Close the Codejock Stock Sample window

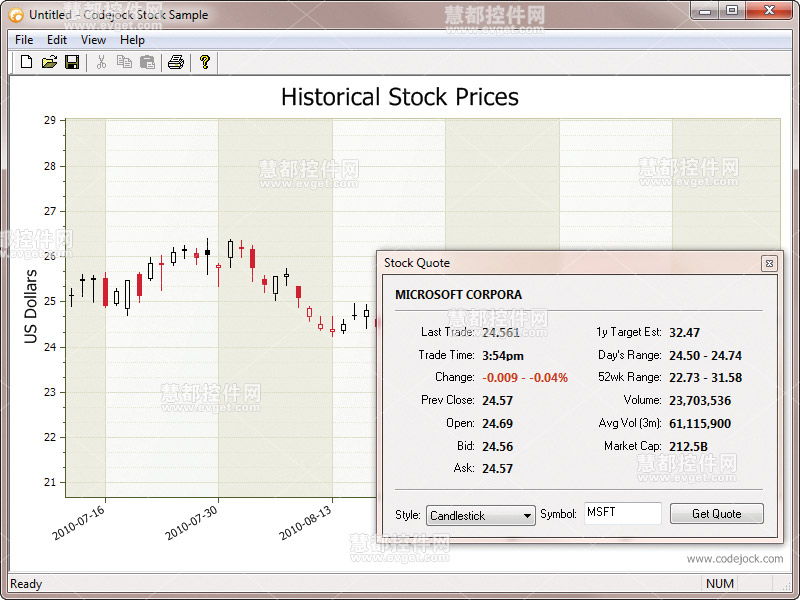[769, 11]
